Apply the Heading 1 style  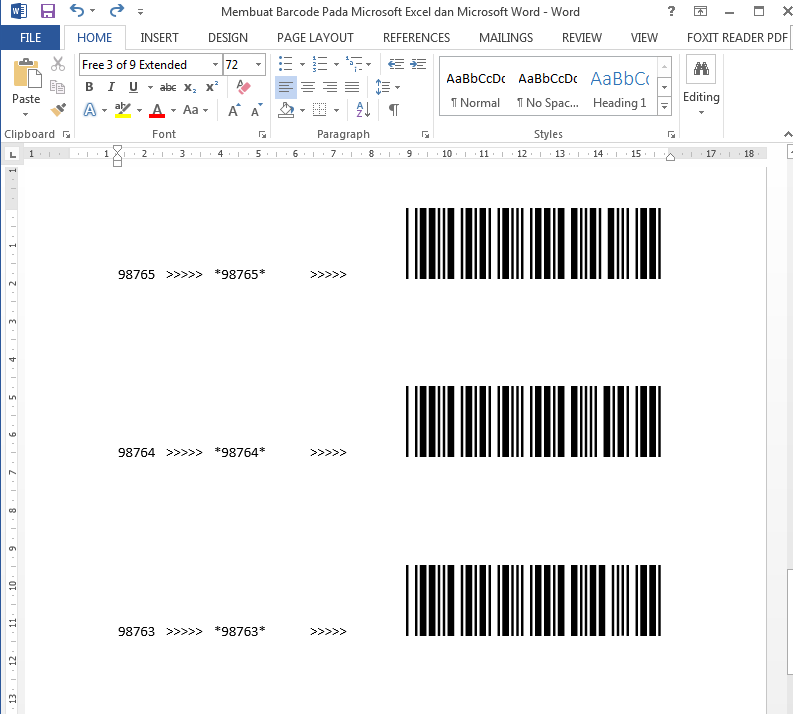pyautogui.click(x=620, y=90)
